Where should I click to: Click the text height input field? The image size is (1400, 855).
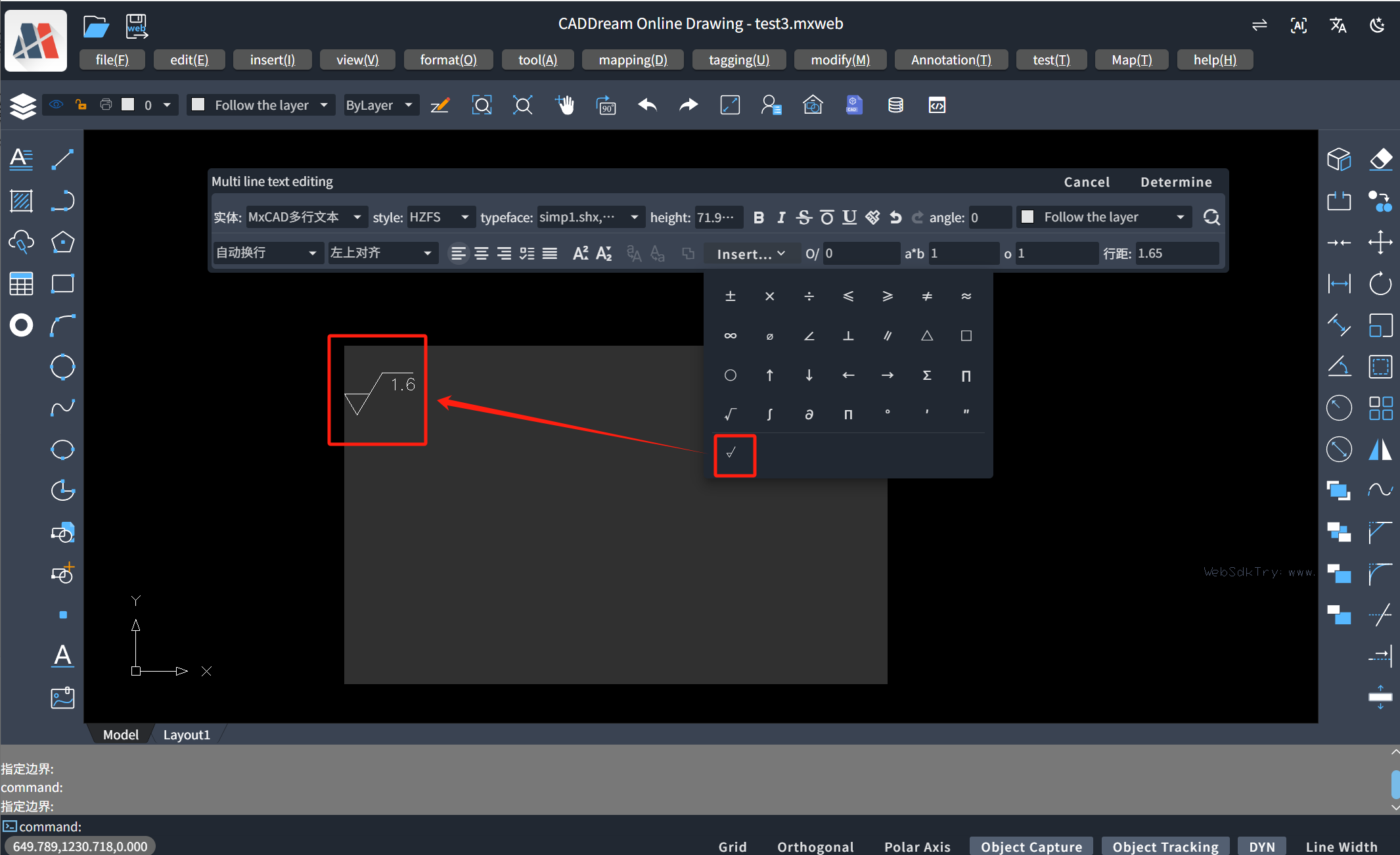coord(717,218)
